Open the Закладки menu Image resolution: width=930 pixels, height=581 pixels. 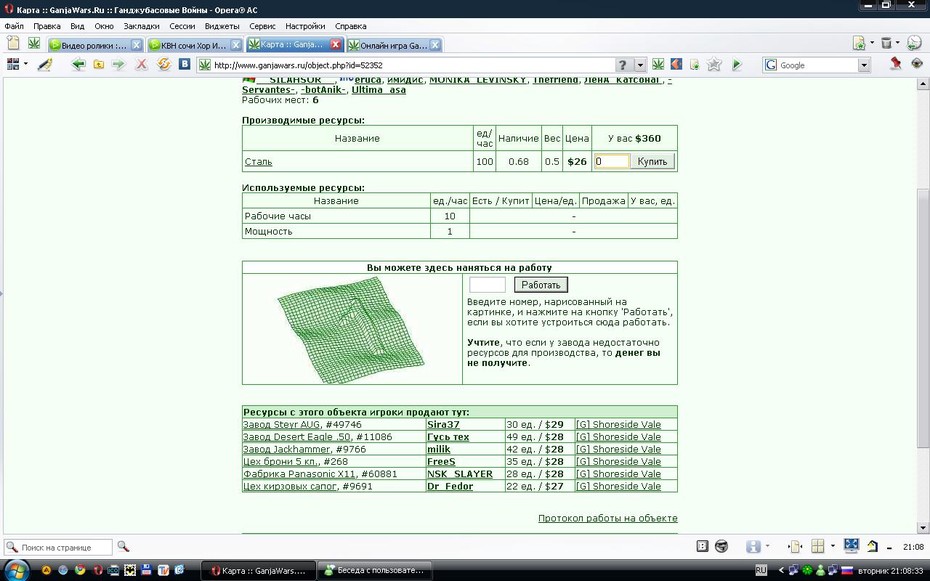tap(141, 26)
